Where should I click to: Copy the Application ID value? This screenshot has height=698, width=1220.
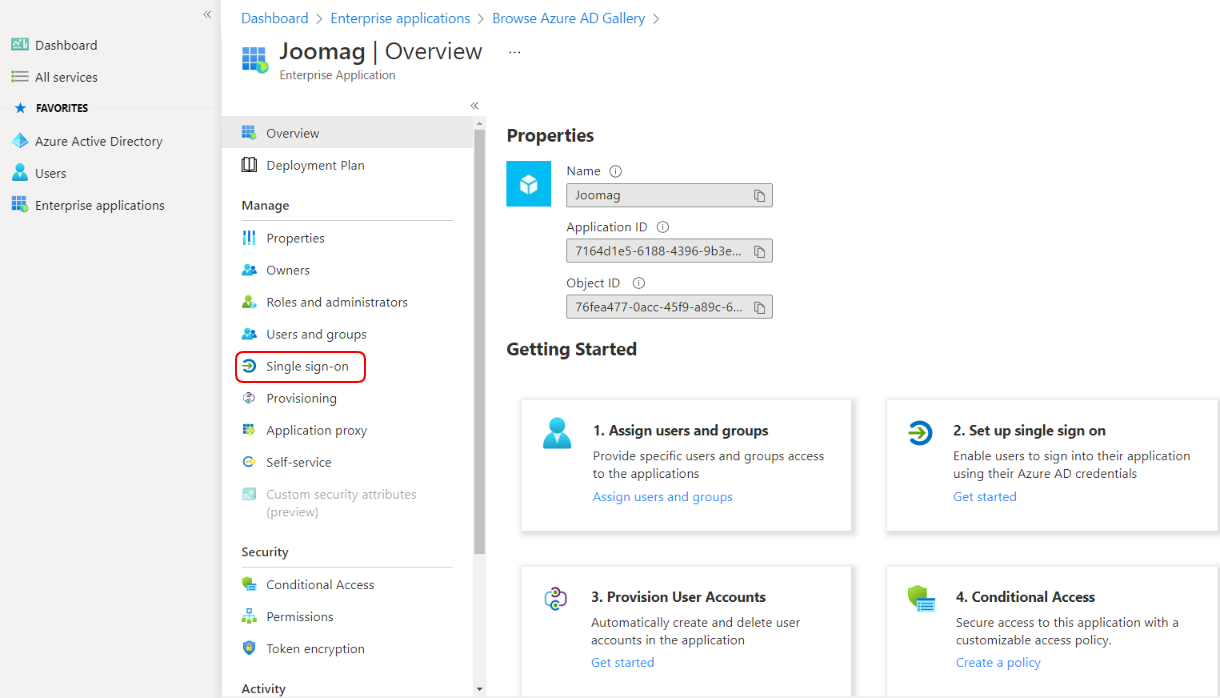759,251
